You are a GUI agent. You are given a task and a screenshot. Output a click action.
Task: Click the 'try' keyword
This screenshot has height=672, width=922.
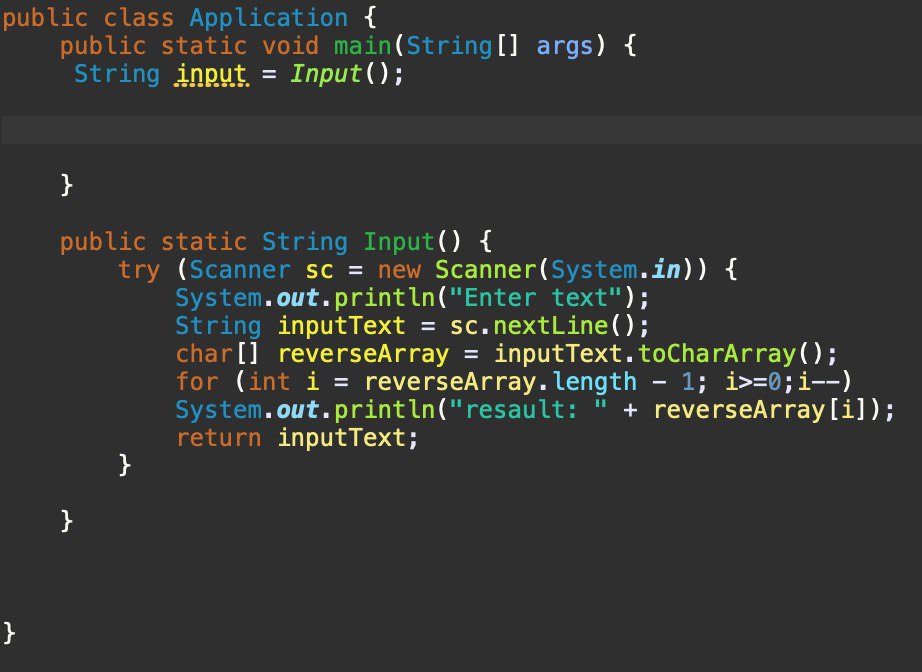[x=139, y=271]
